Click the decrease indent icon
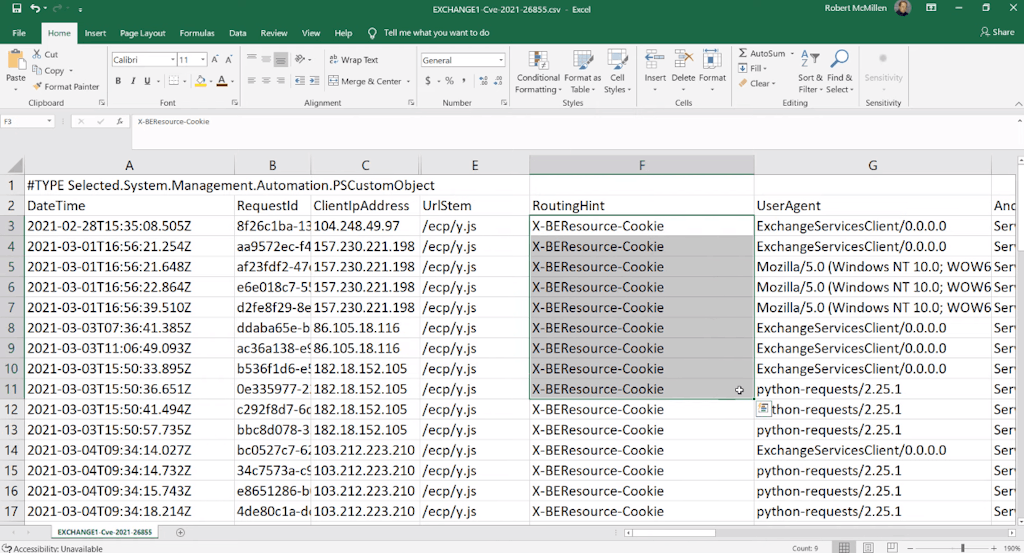1024x553 pixels. (300, 81)
